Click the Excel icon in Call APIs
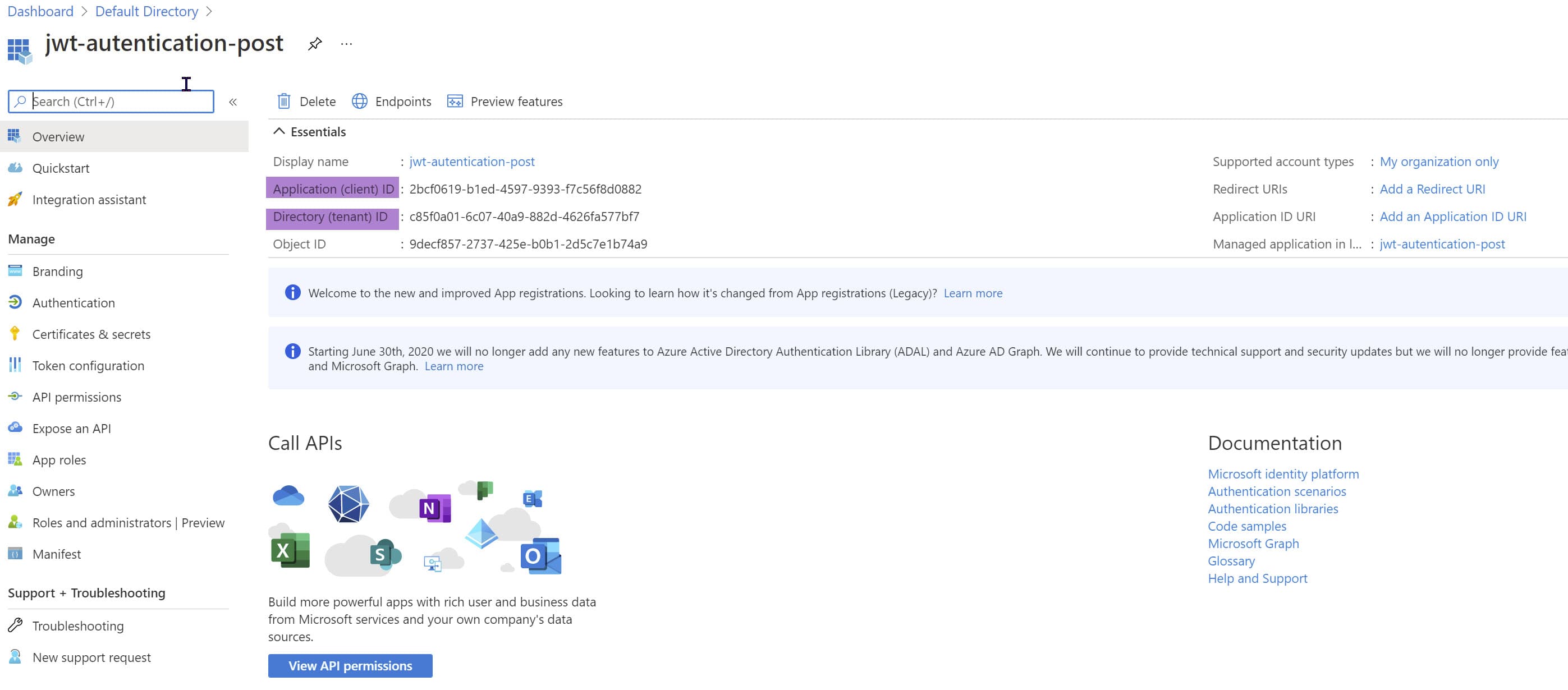Image resolution: width=1568 pixels, height=690 pixels. coord(290,550)
